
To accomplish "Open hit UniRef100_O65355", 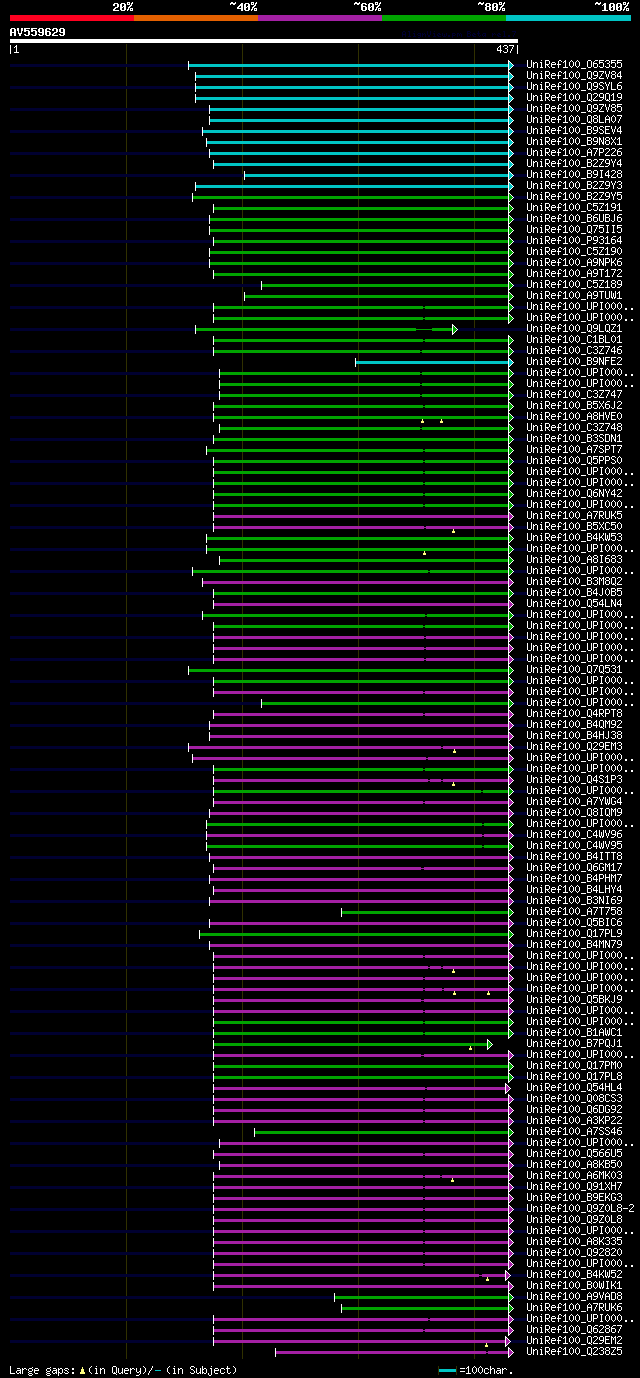I will click(574, 65).
